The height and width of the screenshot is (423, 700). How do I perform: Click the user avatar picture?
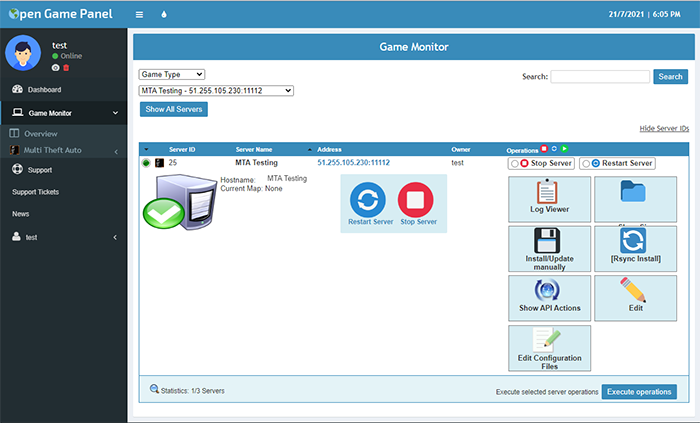pos(23,53)
